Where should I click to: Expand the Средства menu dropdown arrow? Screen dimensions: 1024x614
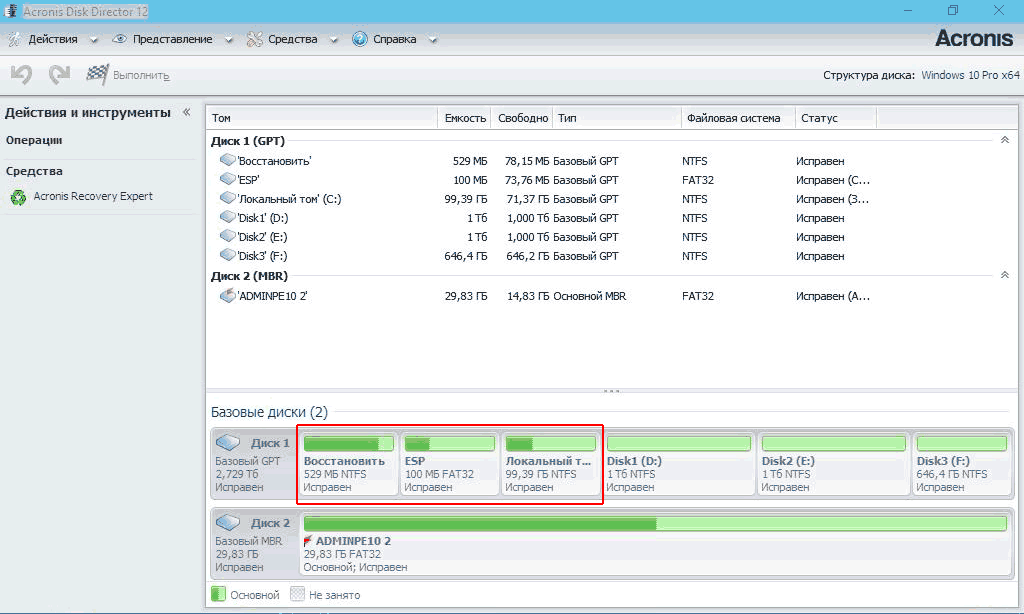click(334, 40)
